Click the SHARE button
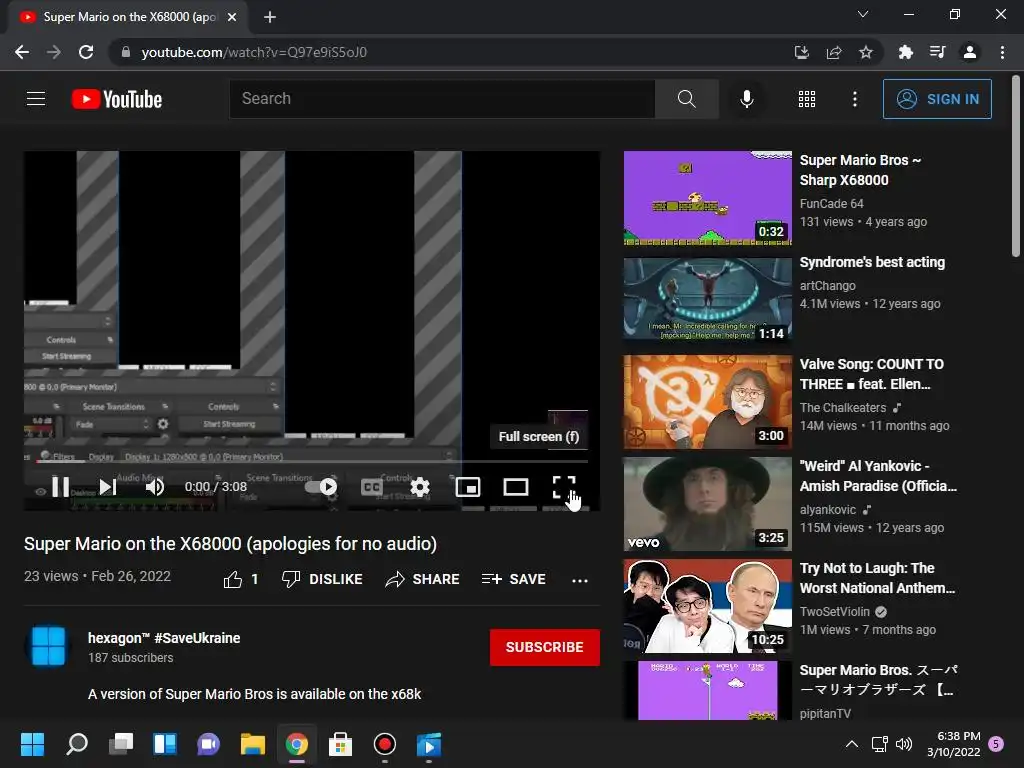This screenshot has height=768, width=1024. (423, 579)
